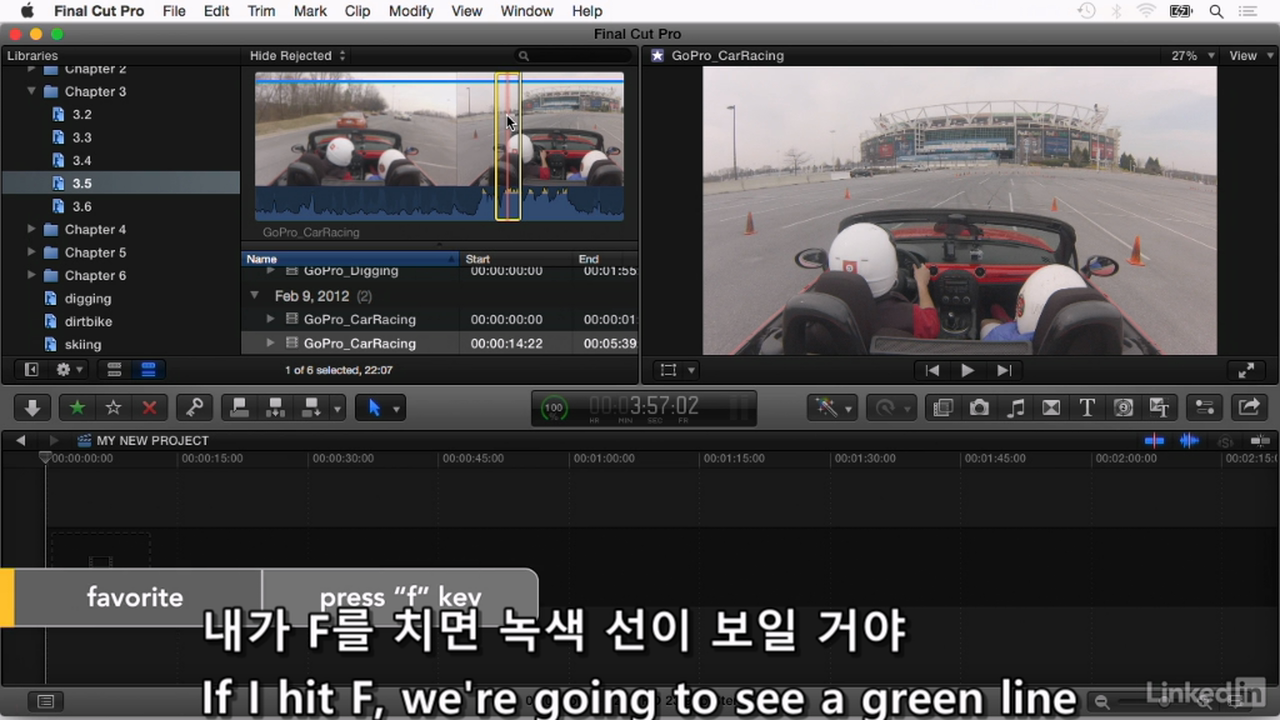Expand the Chapter 6 folder
Image resolution: width=1280 pixels, height=720 pixels.
point(32,275)
